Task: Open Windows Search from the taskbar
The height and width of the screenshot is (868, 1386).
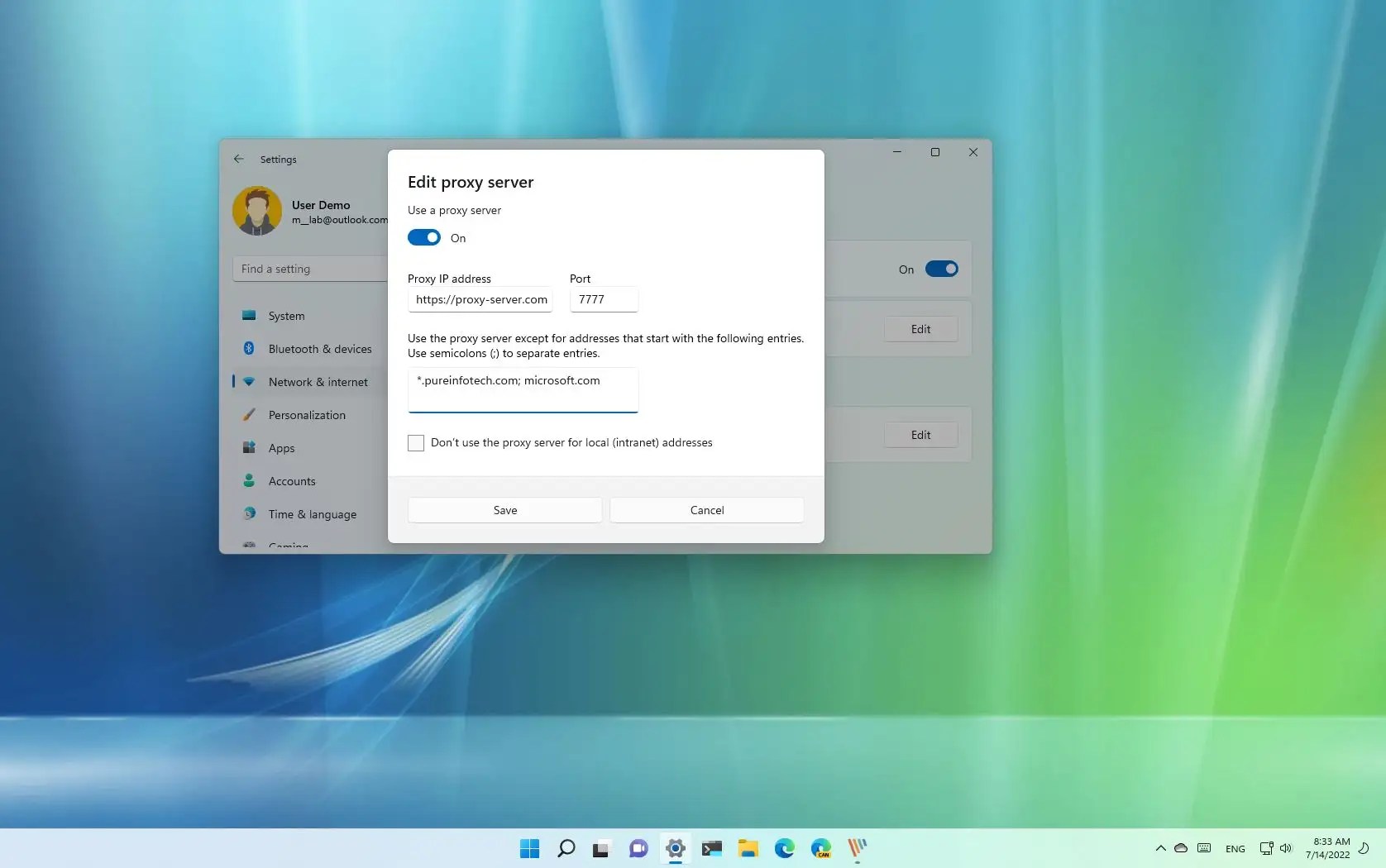Action: tap(566, 848)
